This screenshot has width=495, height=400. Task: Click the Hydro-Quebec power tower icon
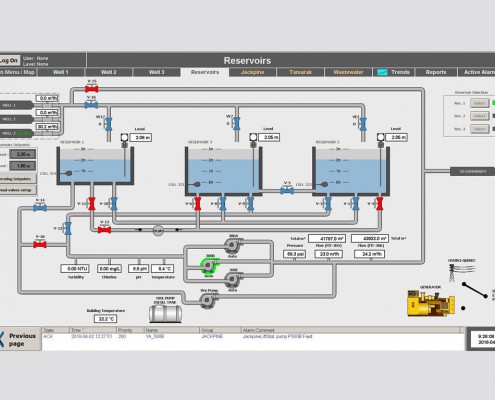pos(452,273)
